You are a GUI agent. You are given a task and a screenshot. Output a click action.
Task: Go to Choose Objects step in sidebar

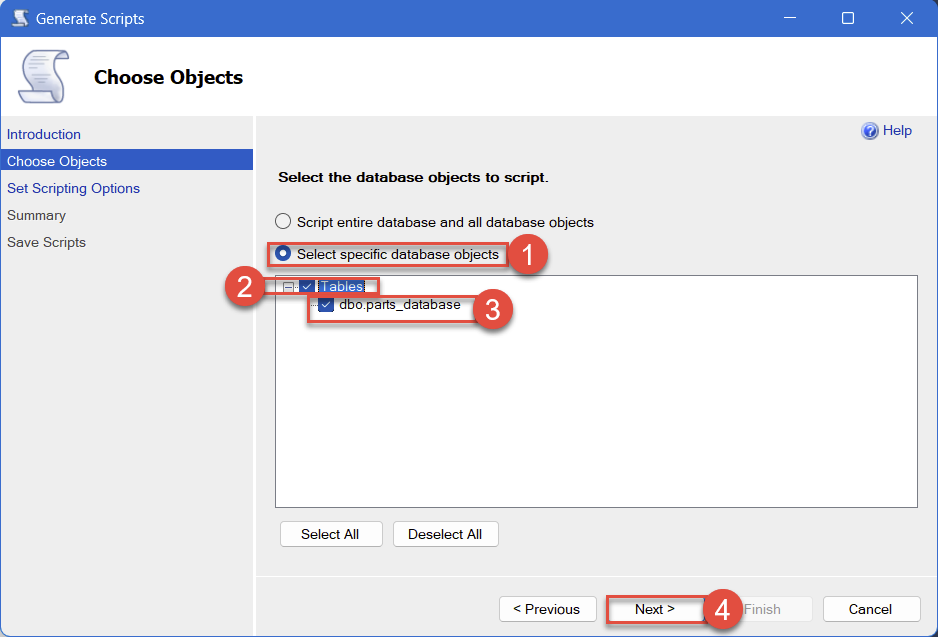click(127, 161)
